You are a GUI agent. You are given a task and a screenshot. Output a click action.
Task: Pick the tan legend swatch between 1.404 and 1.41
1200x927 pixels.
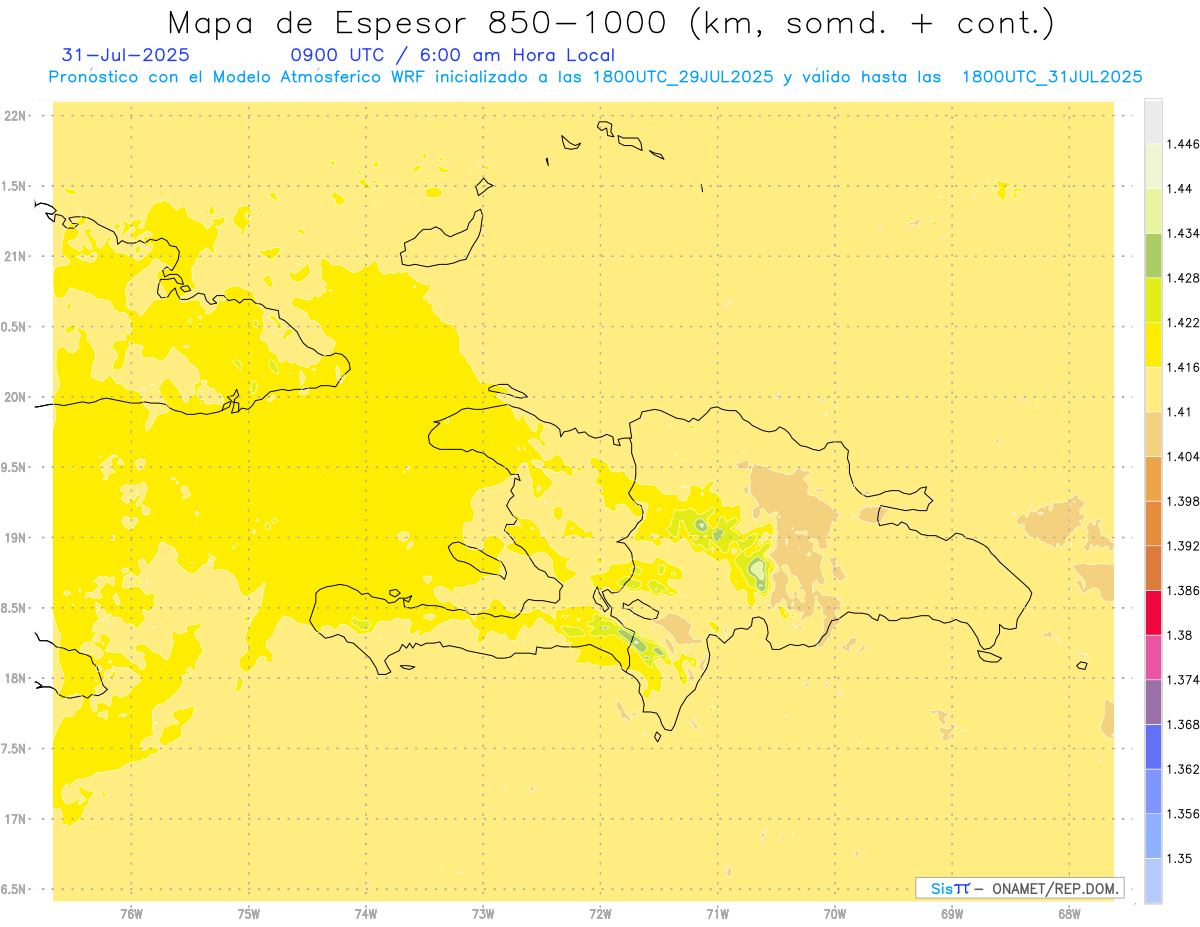1153,434
